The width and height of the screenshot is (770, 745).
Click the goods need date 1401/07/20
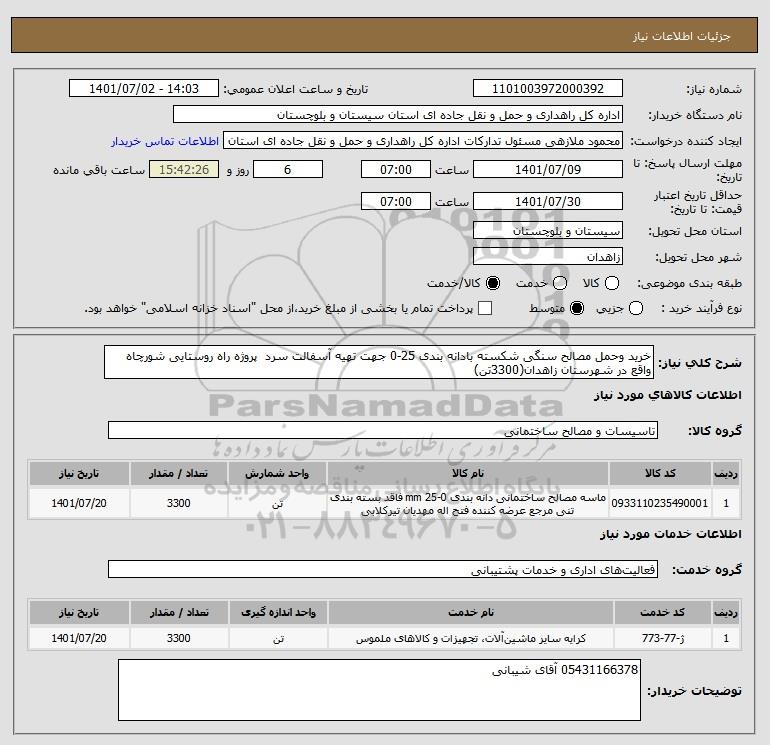click(79, 503)
